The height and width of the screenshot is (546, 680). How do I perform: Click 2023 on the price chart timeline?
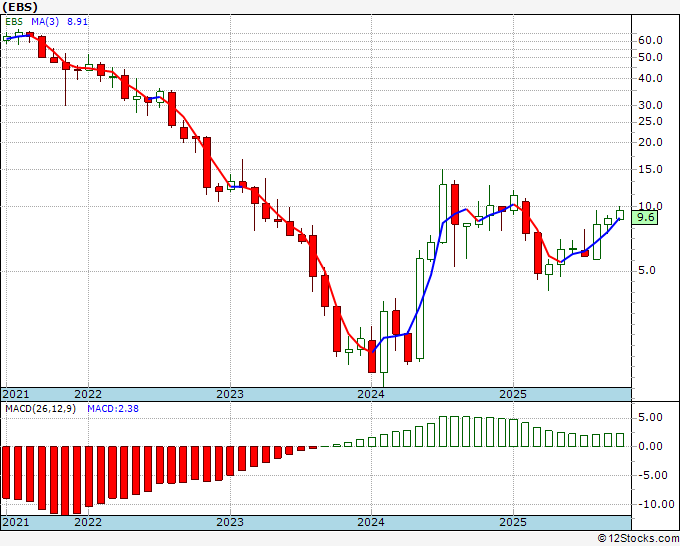(230, 394)
